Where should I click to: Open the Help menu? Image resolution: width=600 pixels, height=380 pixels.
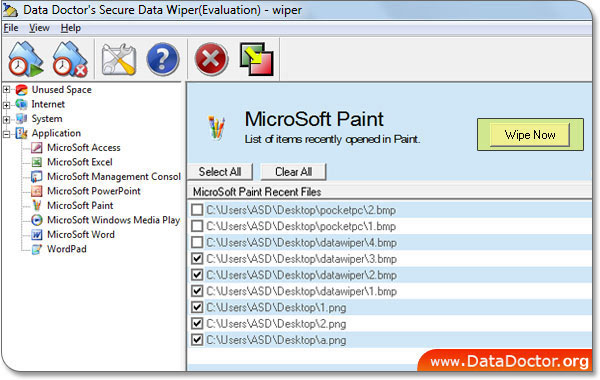point(71,28)
